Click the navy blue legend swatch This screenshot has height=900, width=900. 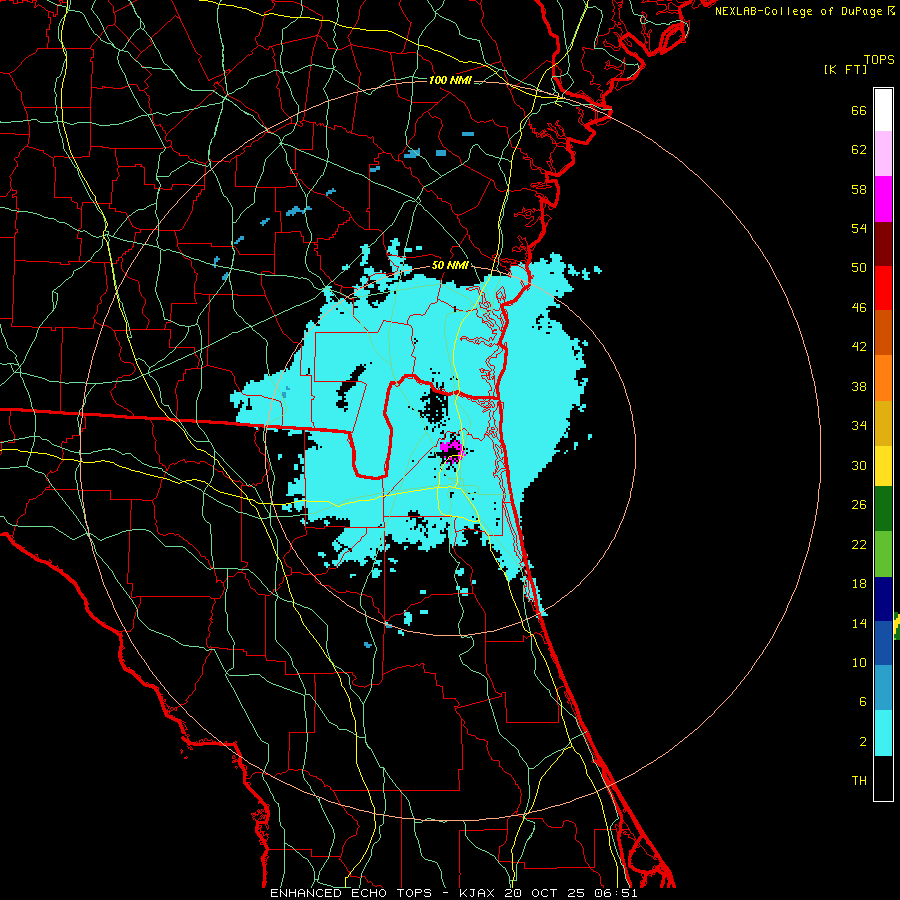pos(883,599)
